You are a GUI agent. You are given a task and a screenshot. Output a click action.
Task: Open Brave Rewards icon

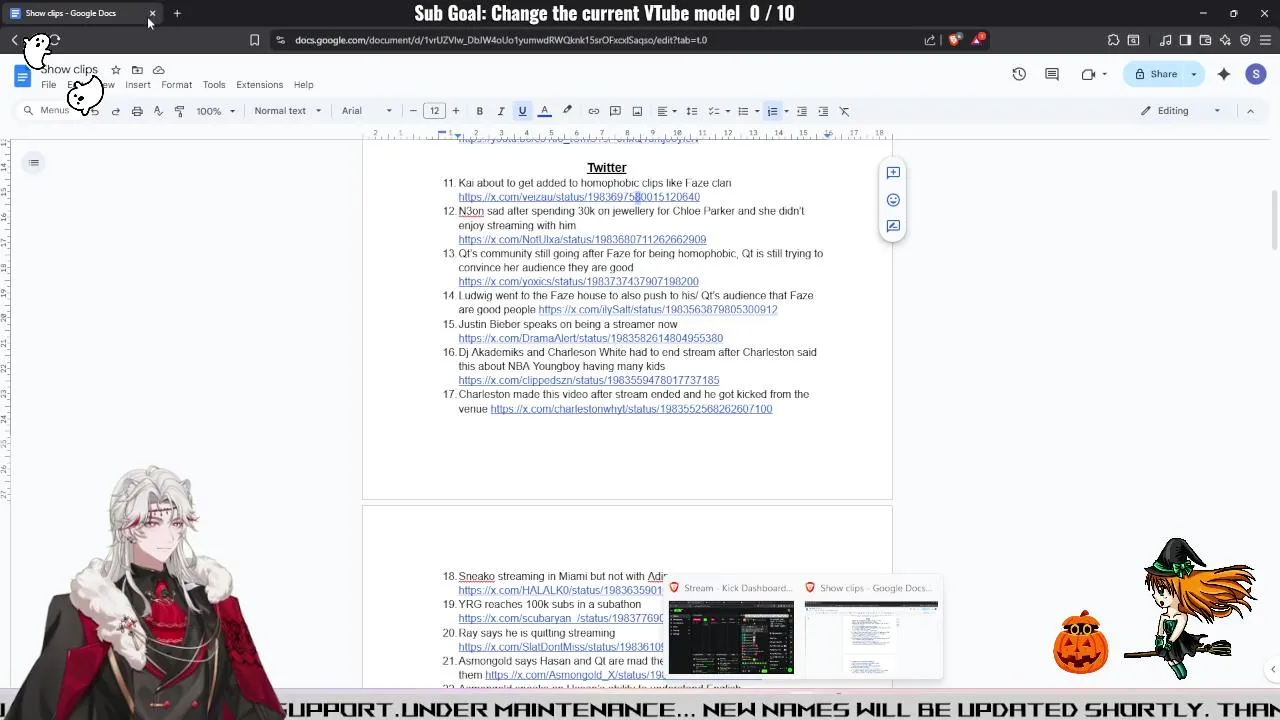[977, 40]
